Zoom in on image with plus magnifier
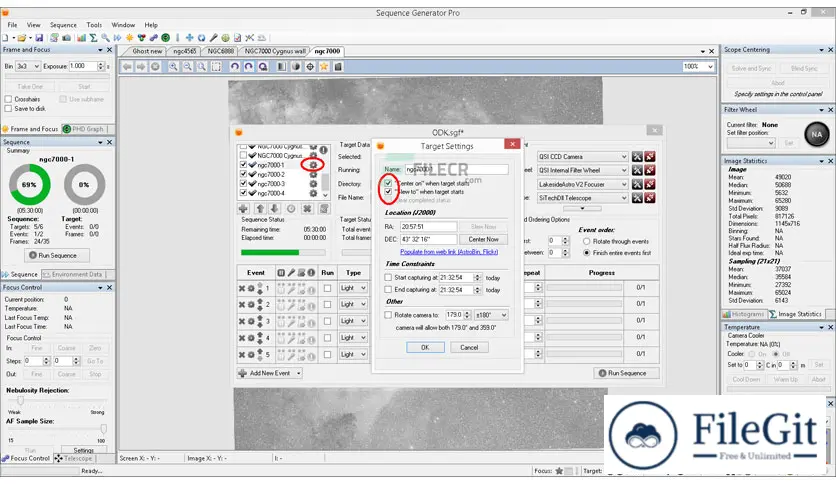The image size is (836, 484). tap(173, 67)
